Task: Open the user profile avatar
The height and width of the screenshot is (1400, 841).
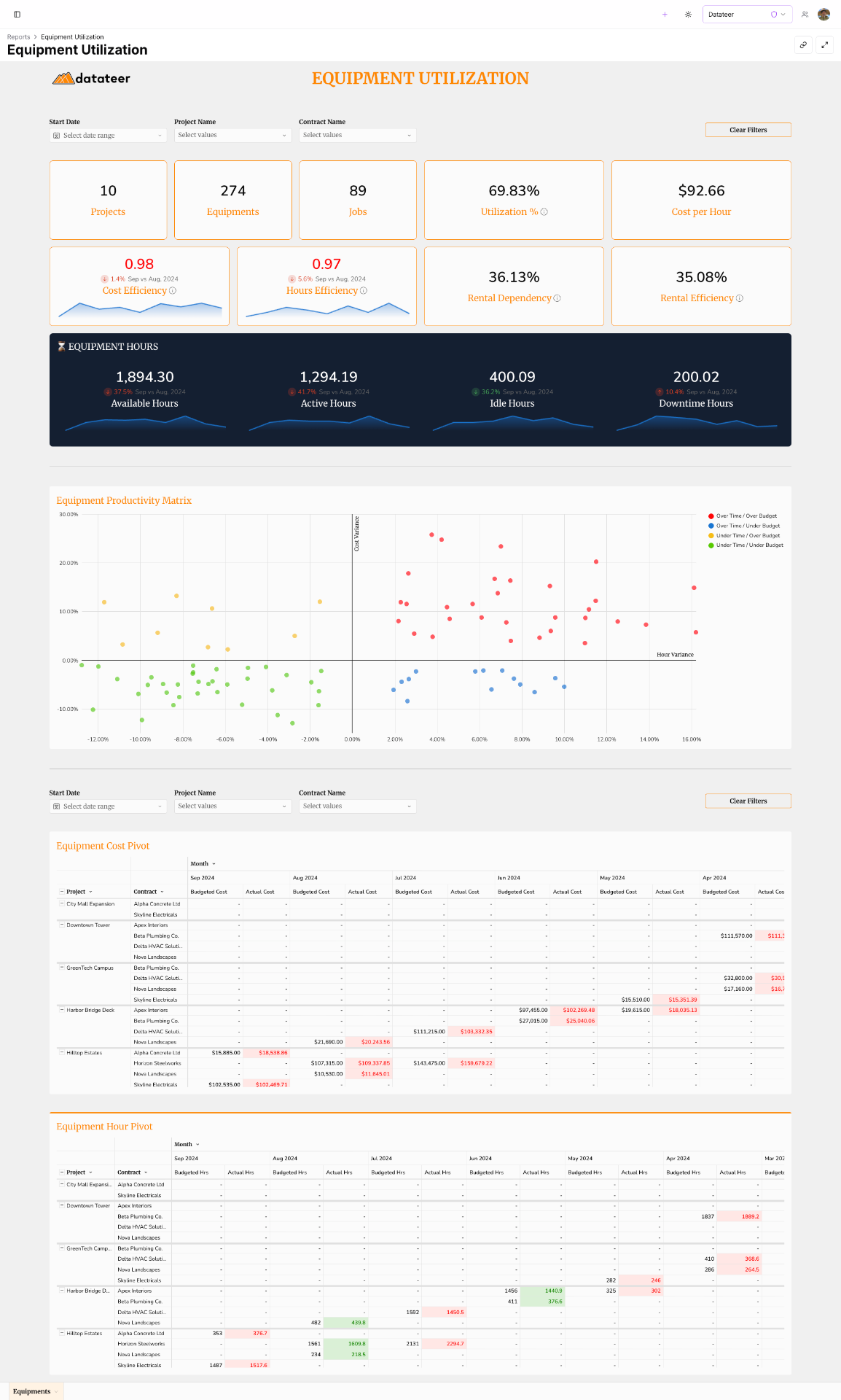Action: (x=824, y=15)
